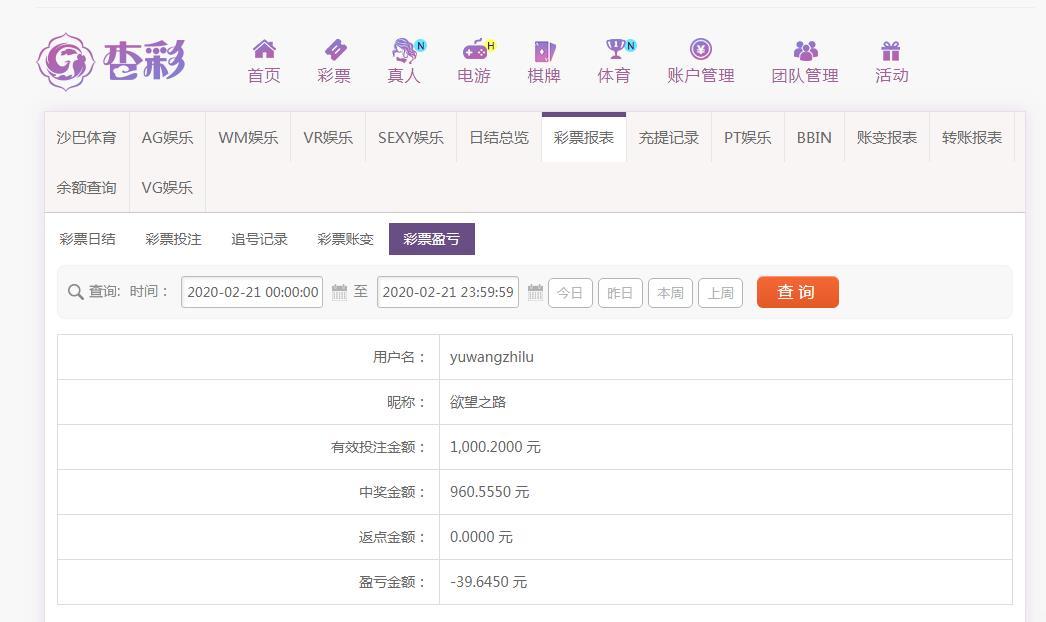This screenshot has height=622, width=1046.
Task: Click the start time input field
Action: [x=252, y=292]
